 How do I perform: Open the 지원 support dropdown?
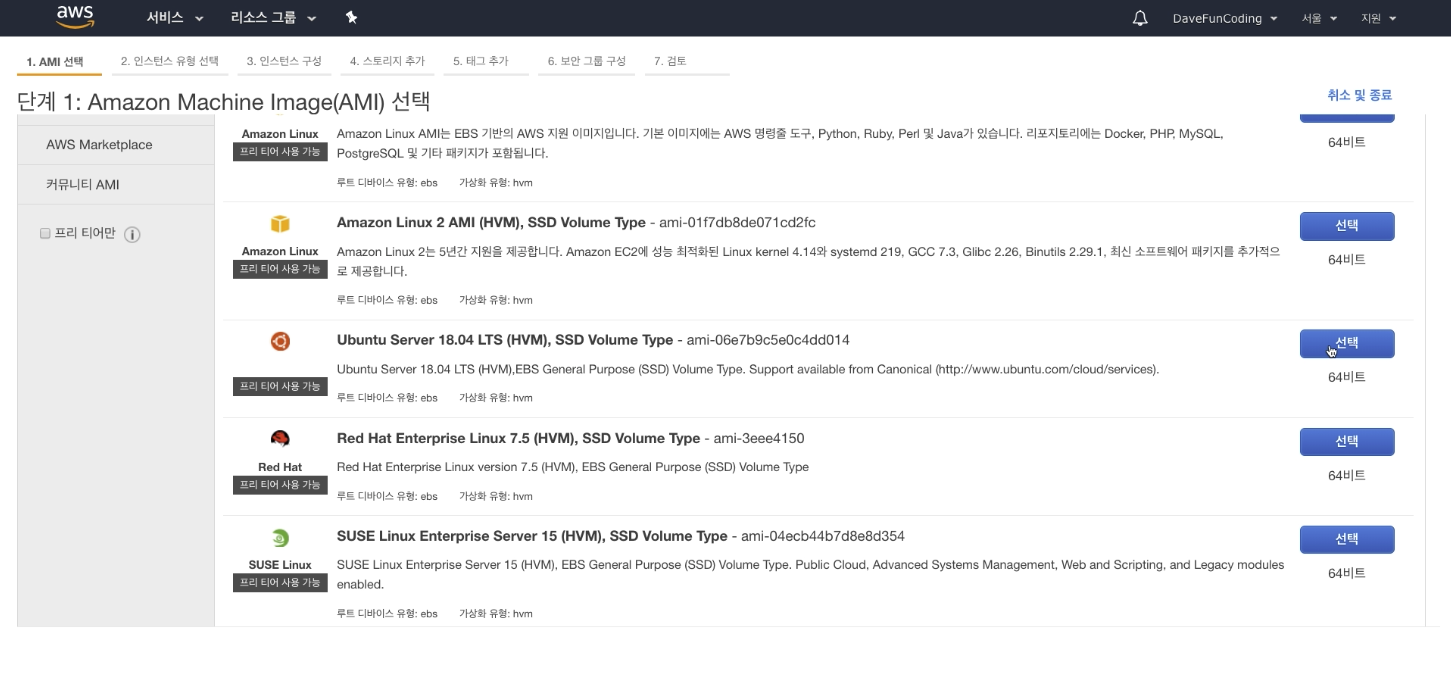pyautogui.click(x=1378, y=18)
